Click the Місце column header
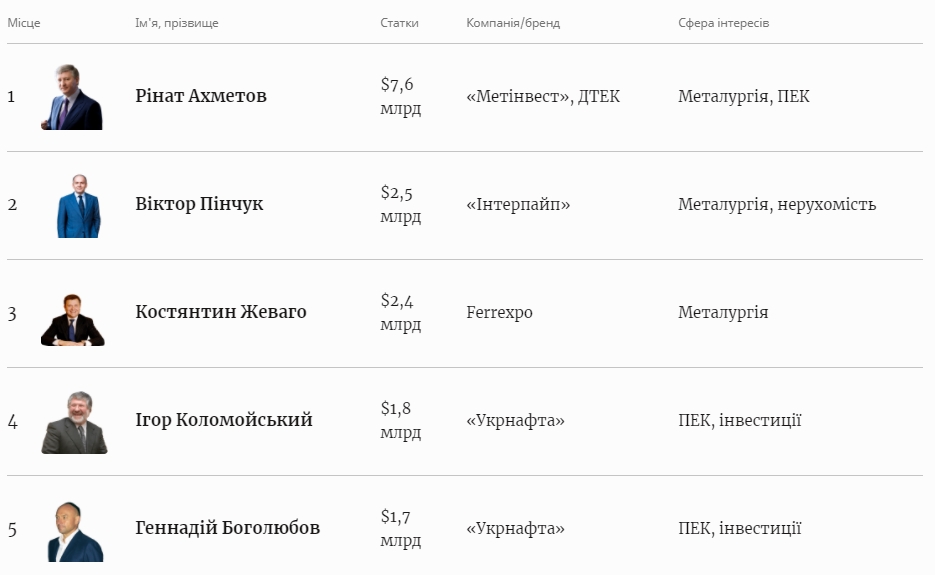The image size is (935, 575). [x=24, y=23]
